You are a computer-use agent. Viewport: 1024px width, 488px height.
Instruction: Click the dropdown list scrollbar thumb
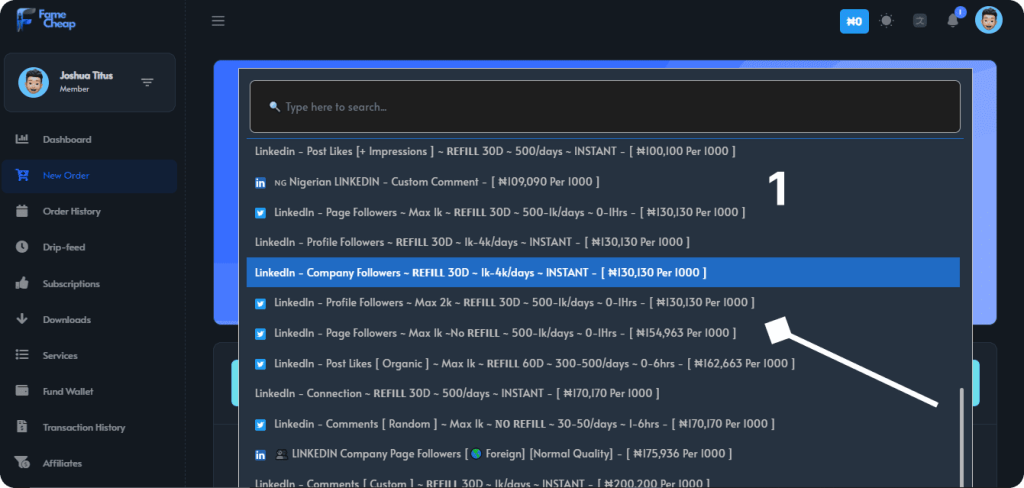[x=962, y=438]
